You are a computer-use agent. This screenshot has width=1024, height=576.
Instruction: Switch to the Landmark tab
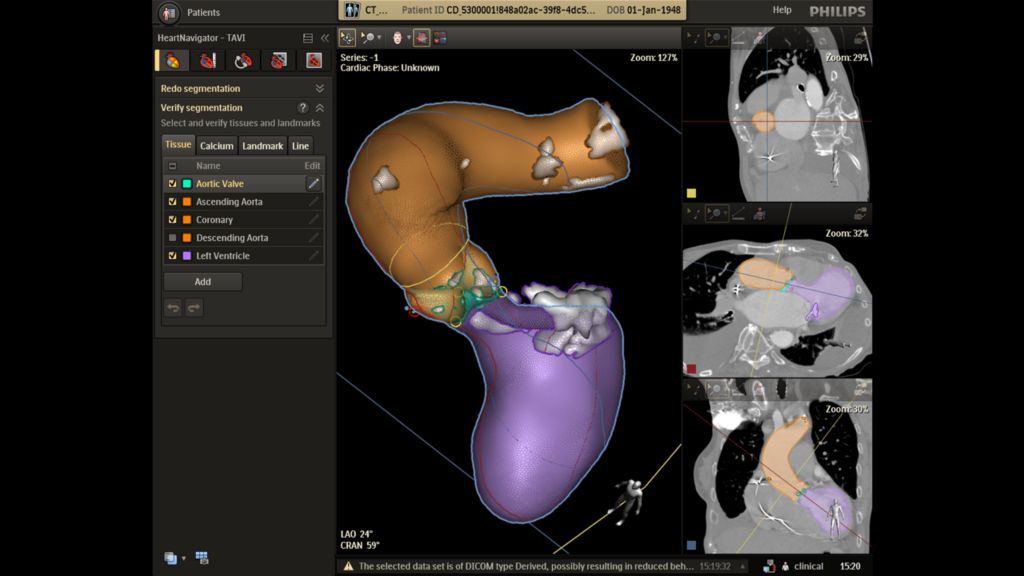point(263,146)
